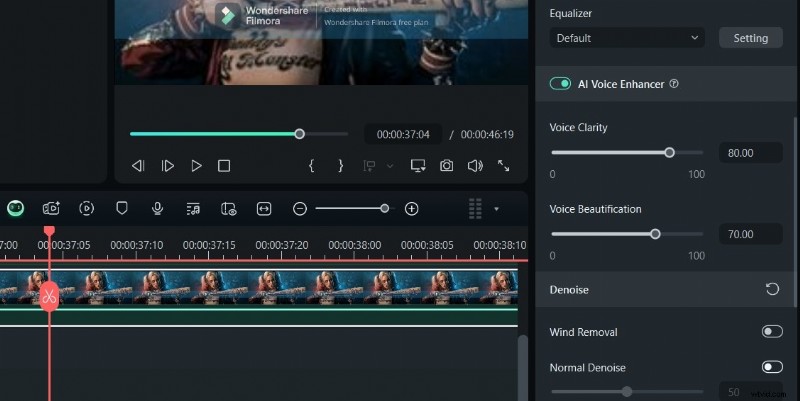Click the timeline ruler at 00:00:38:00
Viewport: 800px width, 401px height.
(x=355, y=245)
